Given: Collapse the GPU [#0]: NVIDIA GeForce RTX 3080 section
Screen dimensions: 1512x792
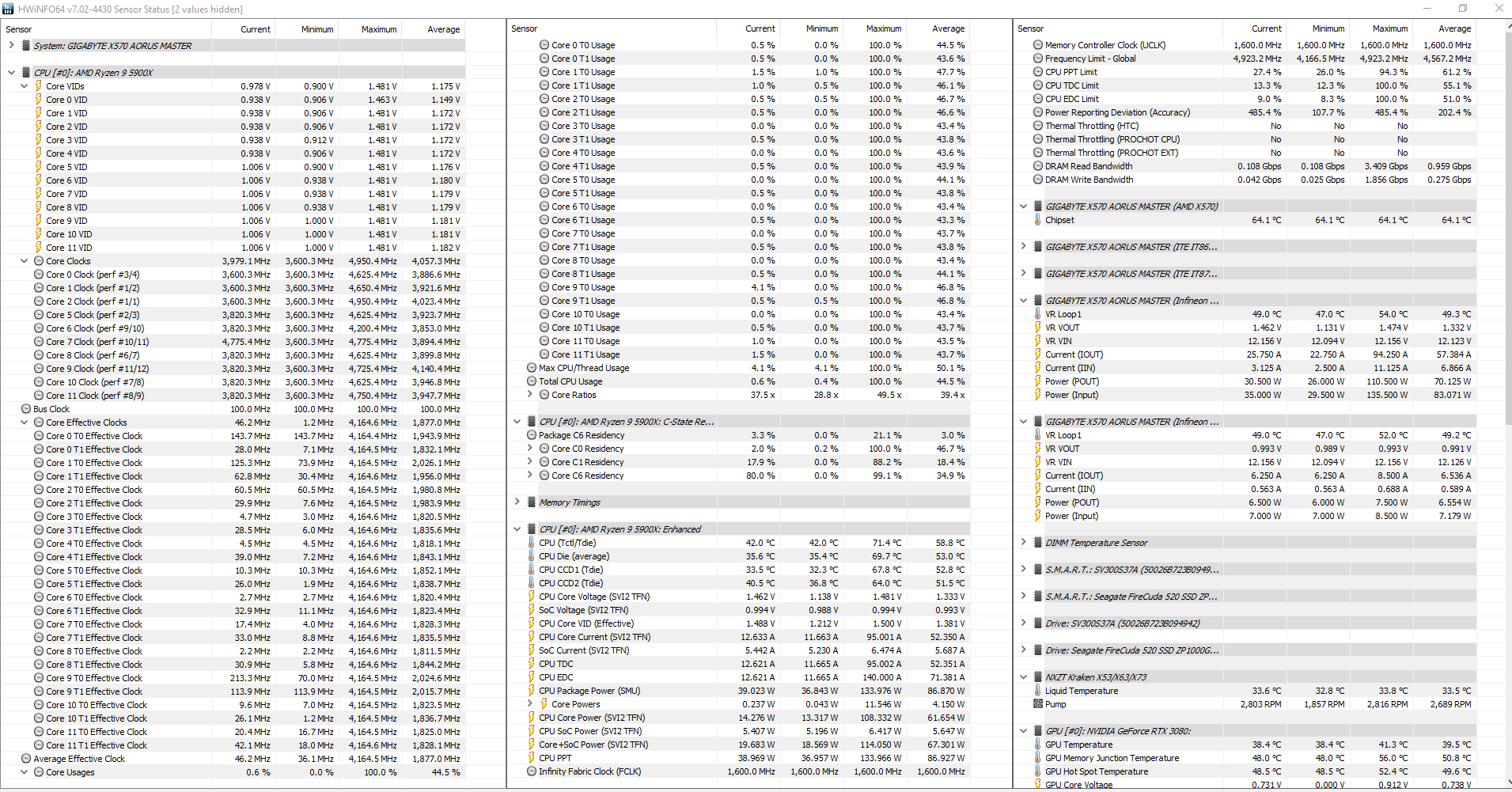Looking at the screenshot, I should click(x=1024, y=731).
